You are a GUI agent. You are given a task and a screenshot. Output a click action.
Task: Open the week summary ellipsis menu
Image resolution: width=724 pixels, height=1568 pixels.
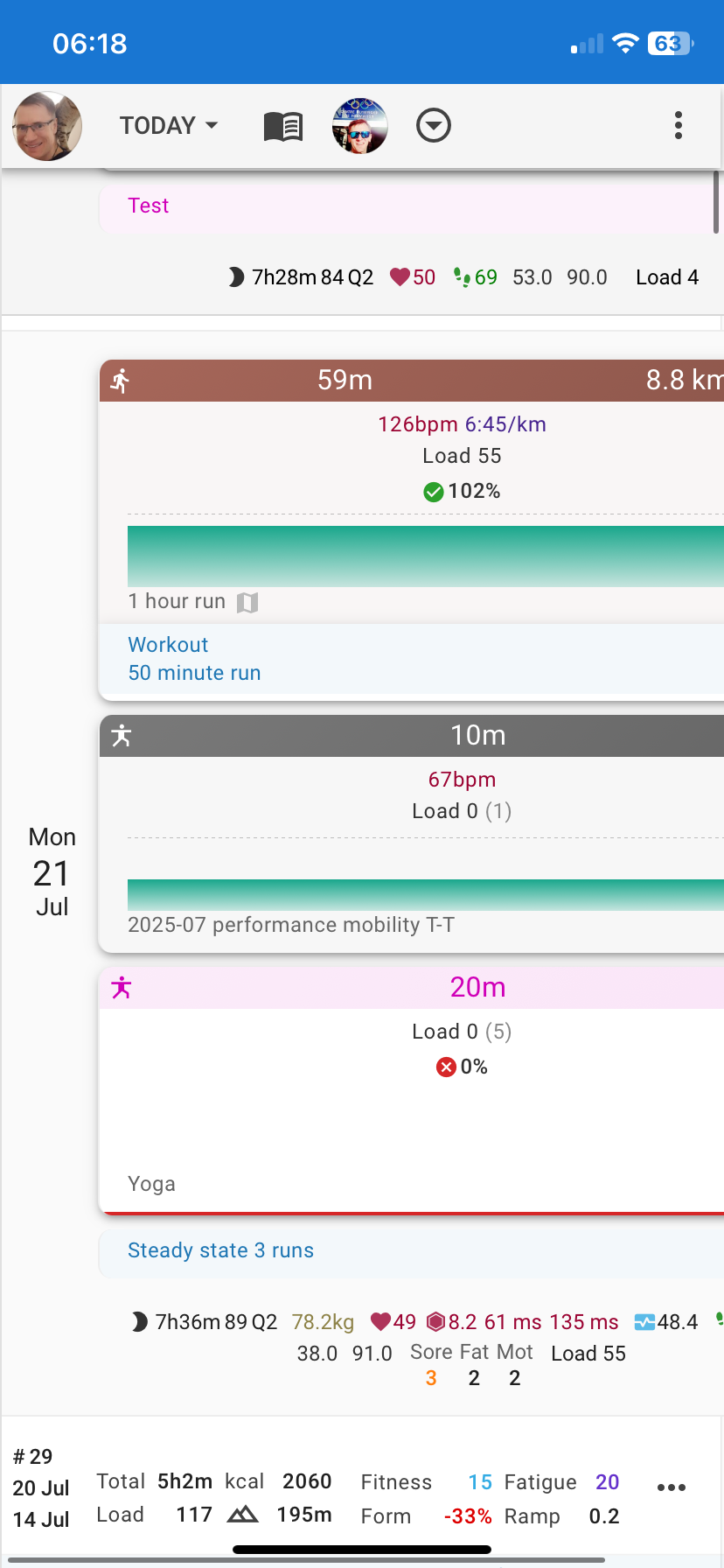click(671, 1487)
